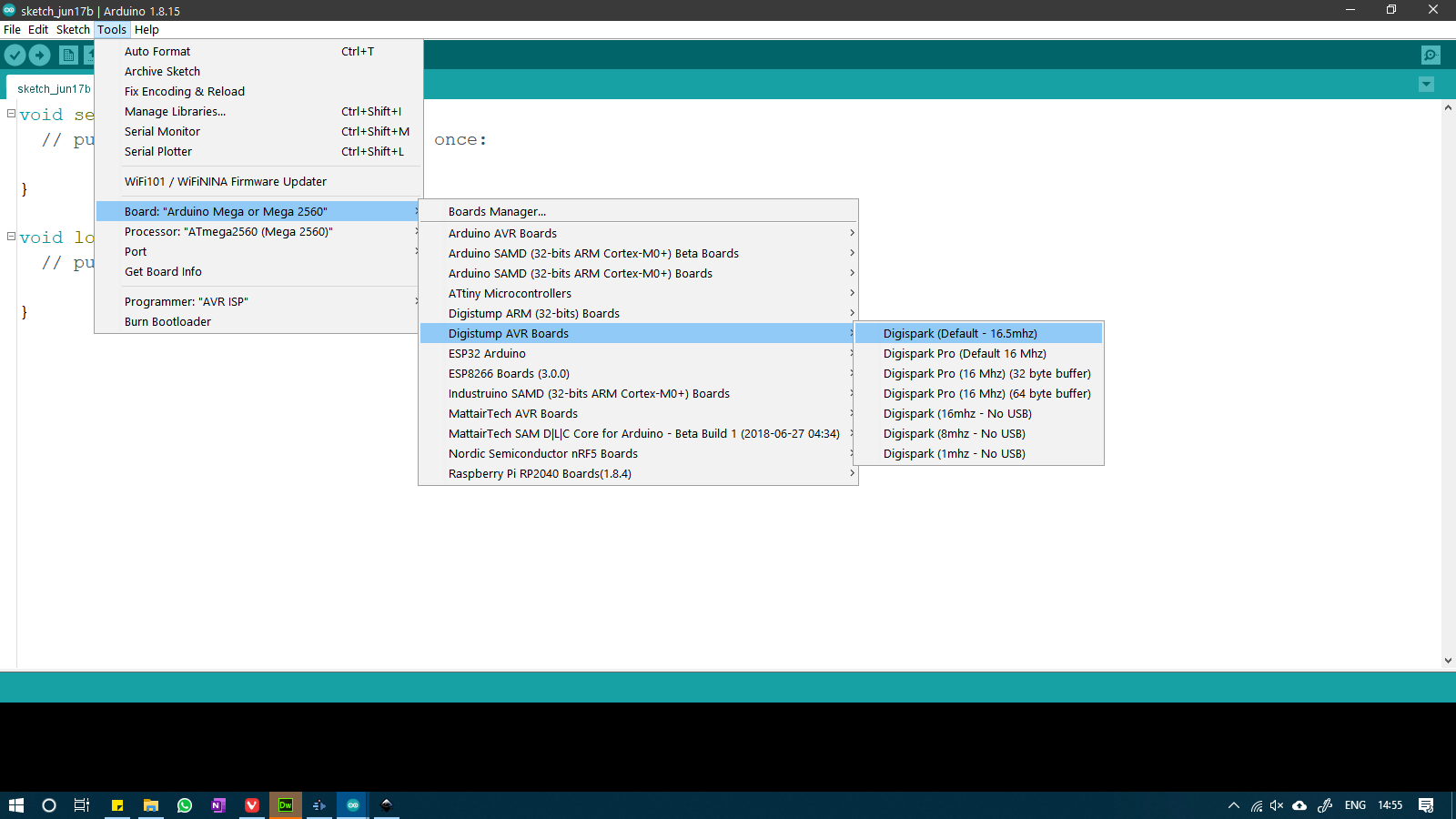The height and width of the screenshot is (819, 1456).
Task: Close the Tools menu via its title
Action: (x=112, y=29)
